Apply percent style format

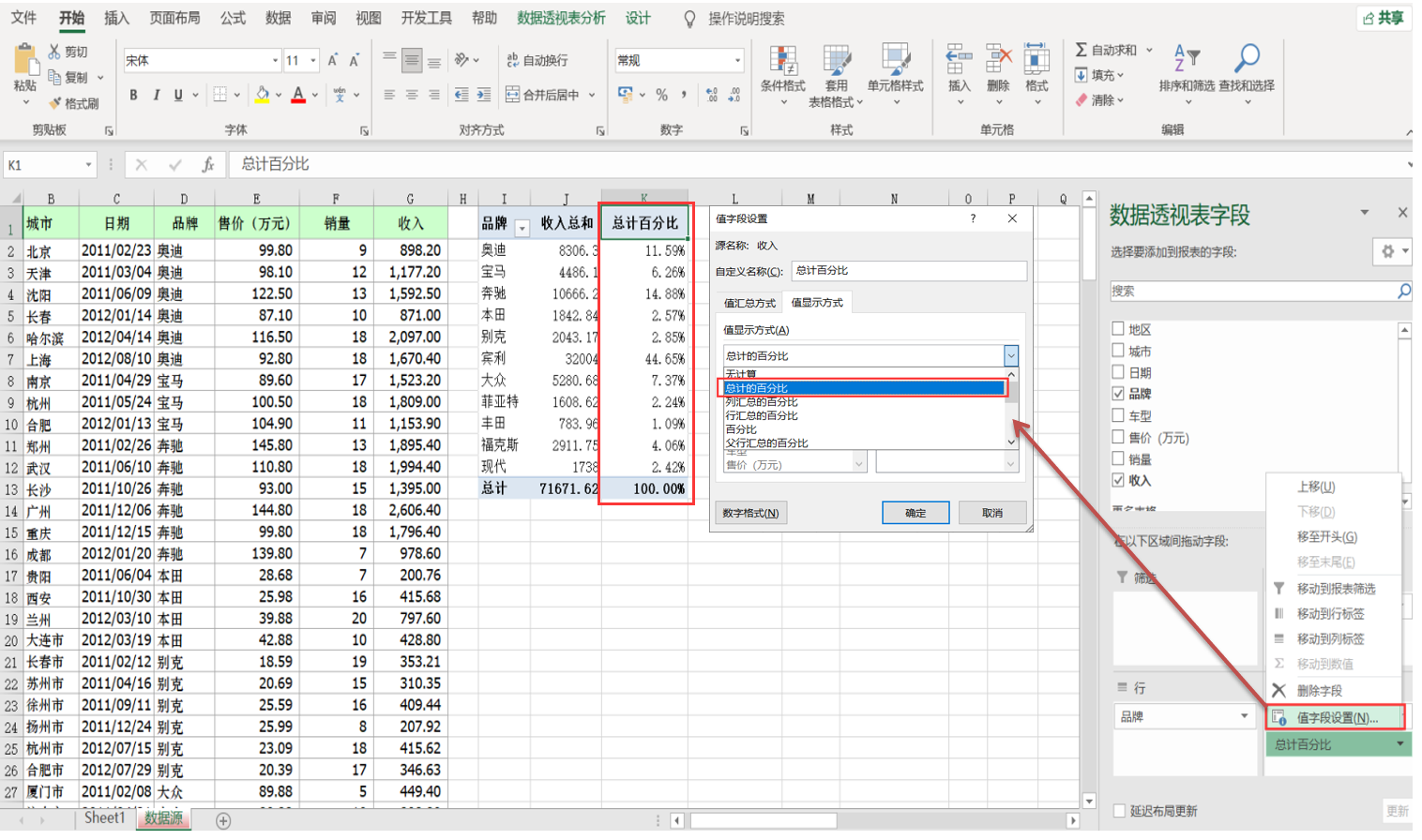point(662,95)
